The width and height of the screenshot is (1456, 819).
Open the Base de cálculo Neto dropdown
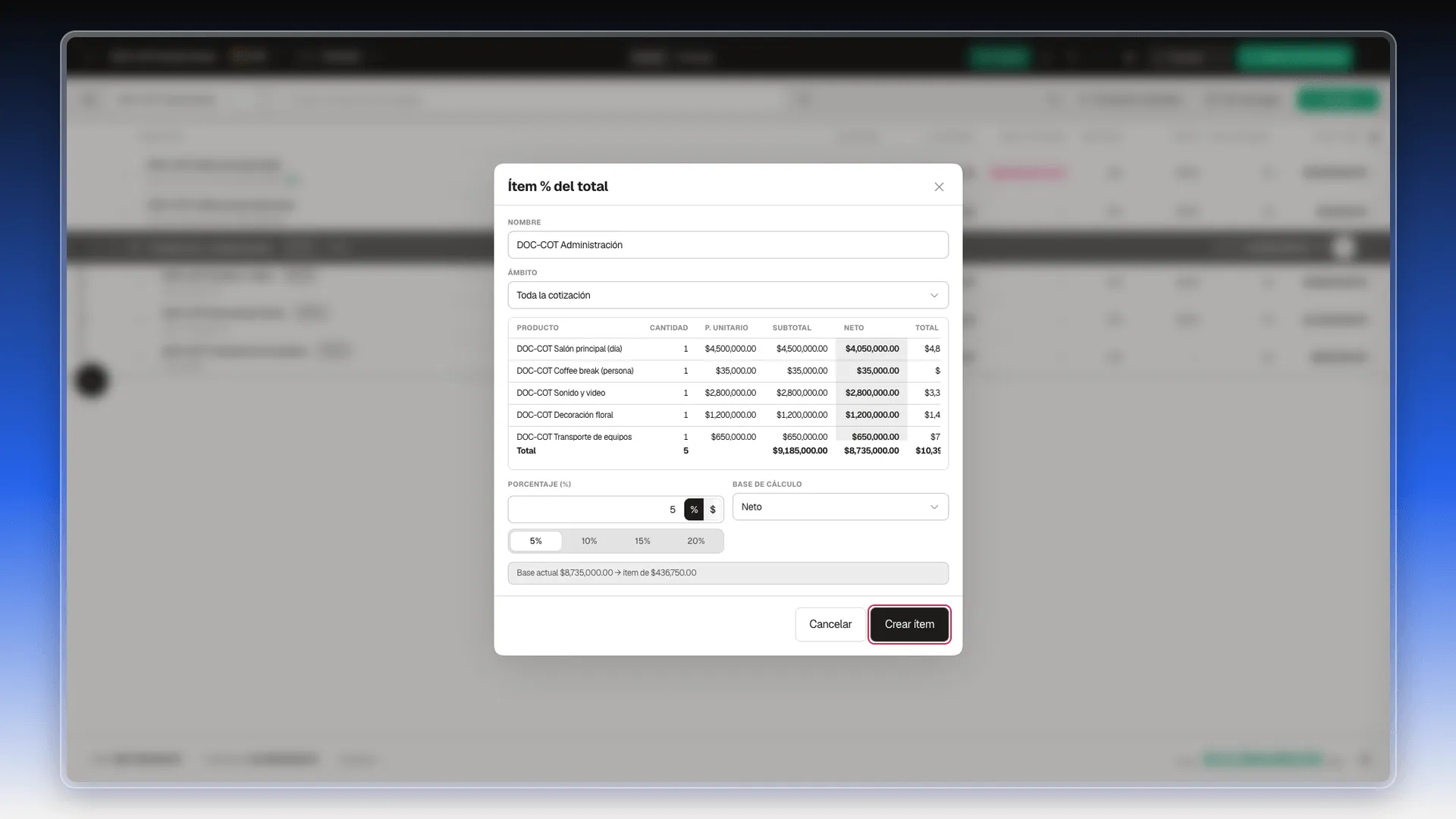pyautogui.click(x=840, y=507)
